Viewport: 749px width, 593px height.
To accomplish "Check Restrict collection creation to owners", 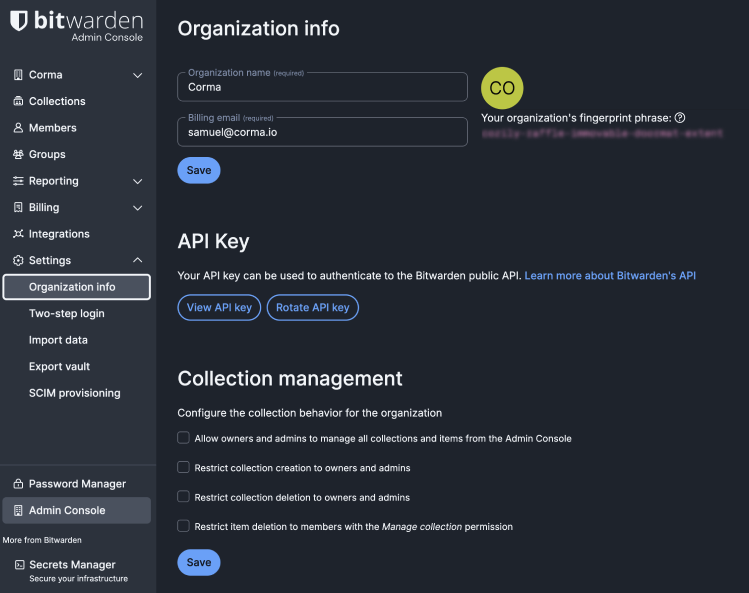I will [x=183, y=467].
